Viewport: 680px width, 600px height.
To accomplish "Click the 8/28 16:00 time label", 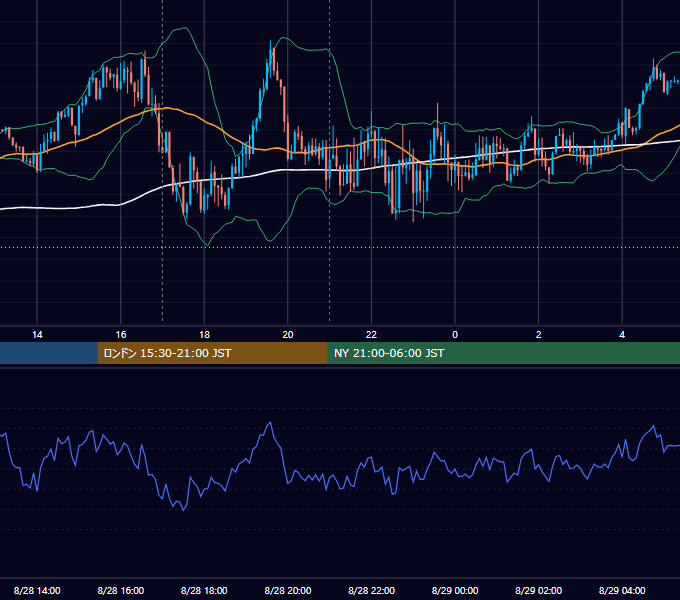I will (x=121, y=590).
